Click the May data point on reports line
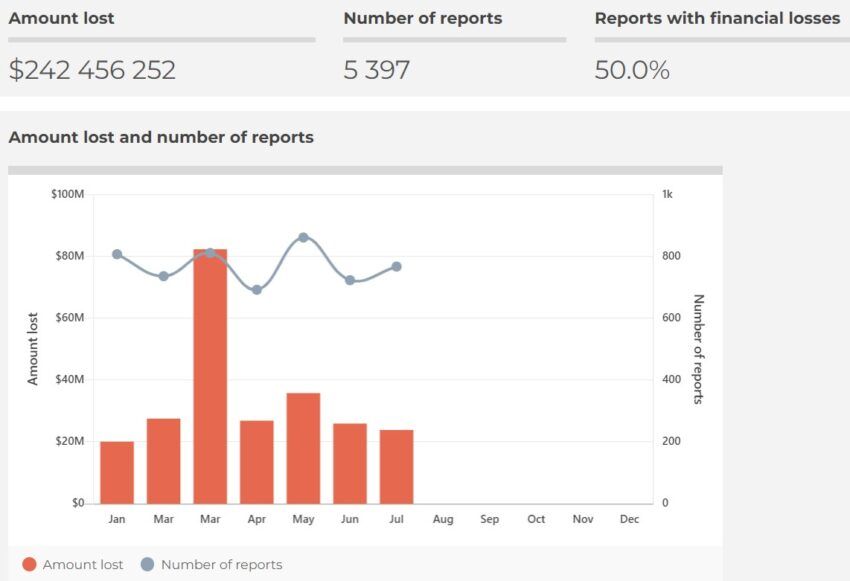Viewport: 850px width, 581px height. (304, 237)
